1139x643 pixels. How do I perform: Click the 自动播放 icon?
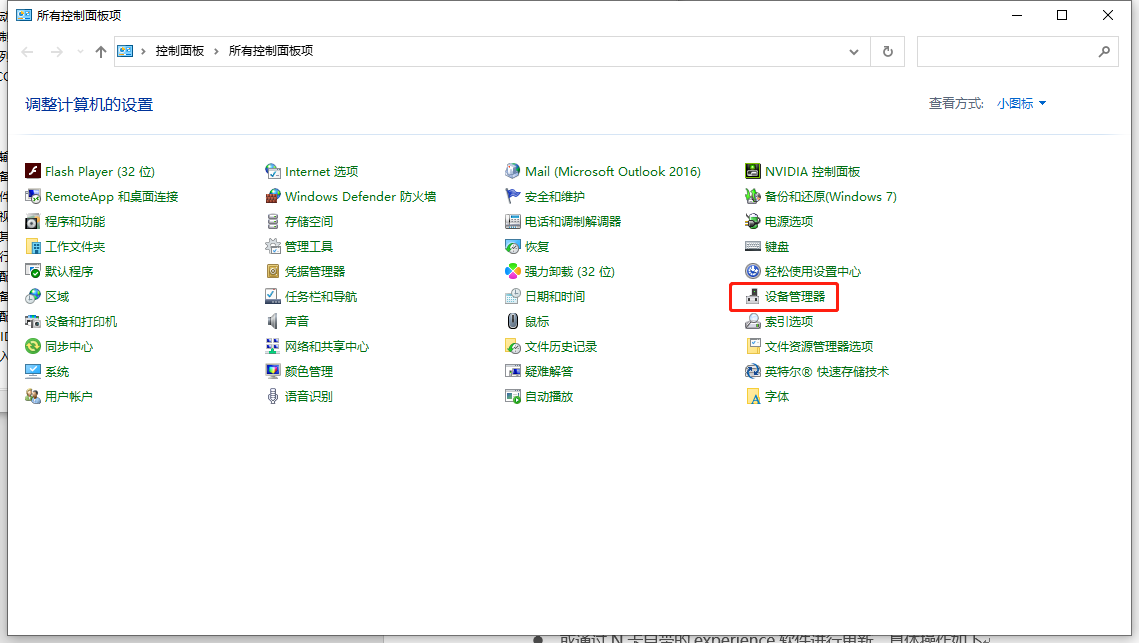coord(513,396)
